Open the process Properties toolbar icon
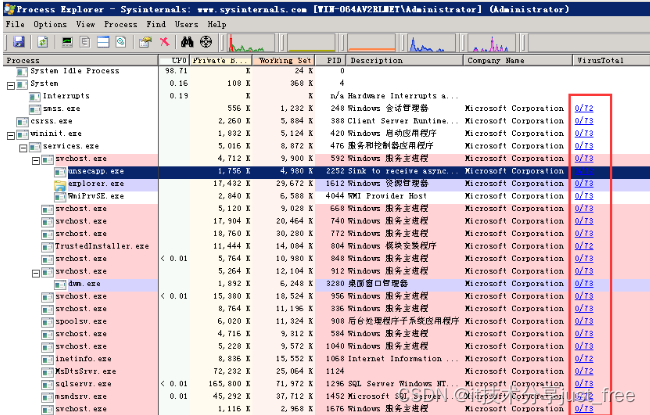This screenshot has height=415, width=650. [x=145, y=42]
